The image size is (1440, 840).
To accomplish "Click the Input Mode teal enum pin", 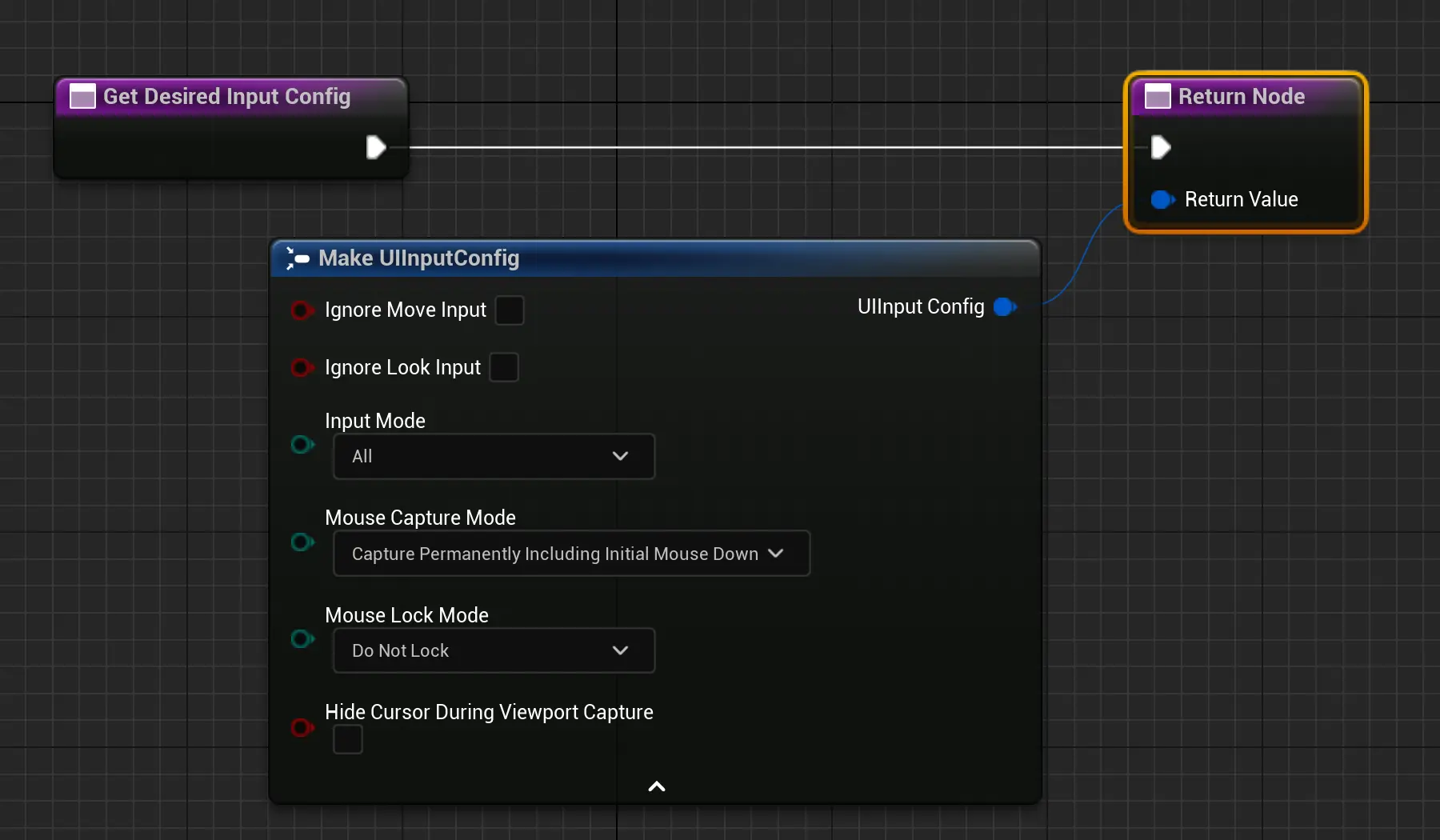I will 302,445.
